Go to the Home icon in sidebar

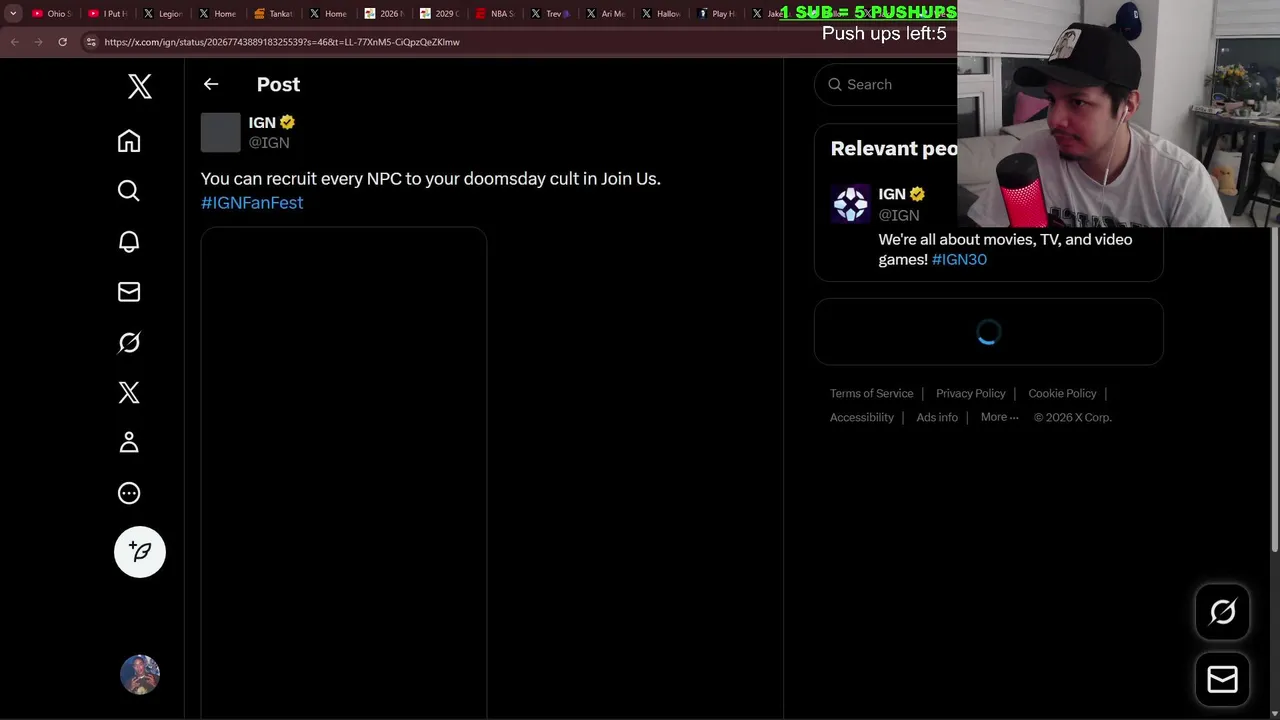(x=129, y=141)
